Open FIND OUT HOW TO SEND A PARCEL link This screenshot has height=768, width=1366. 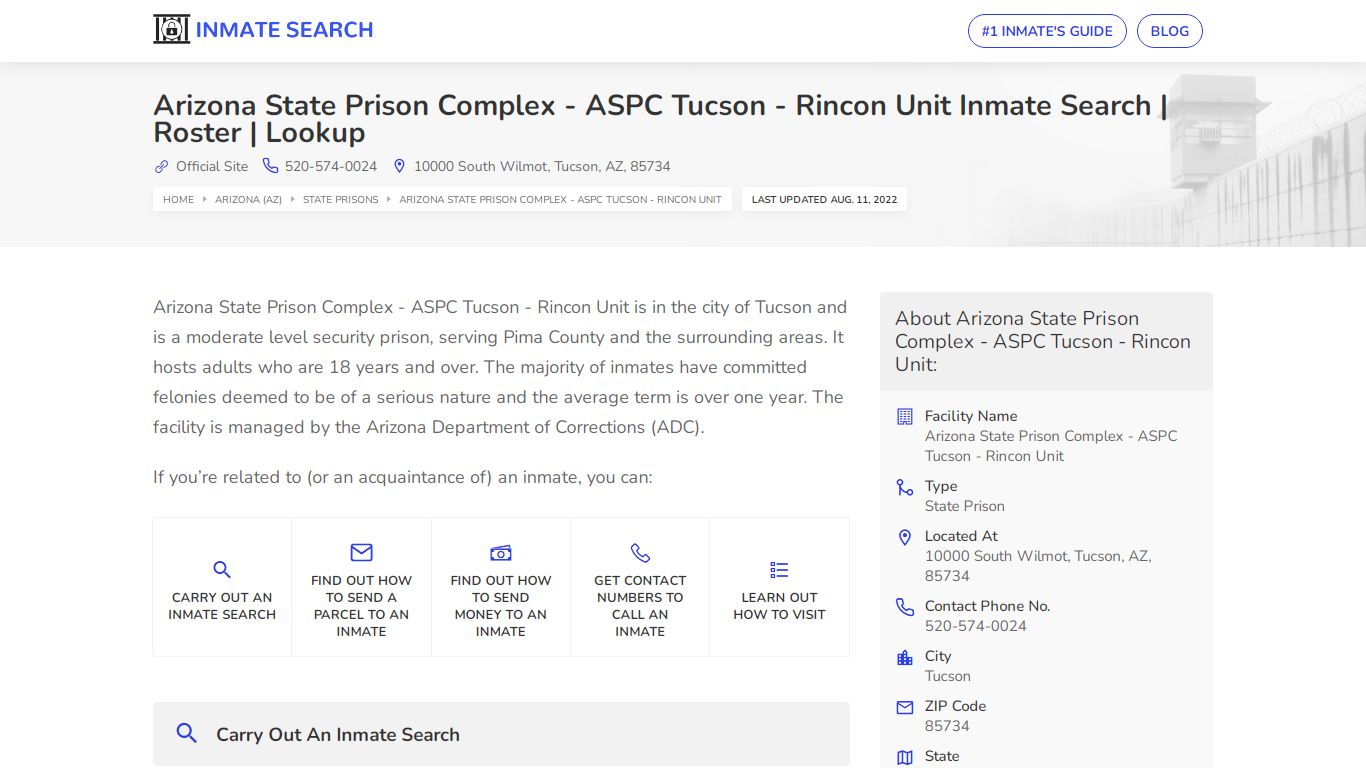(x=361, y=606)
